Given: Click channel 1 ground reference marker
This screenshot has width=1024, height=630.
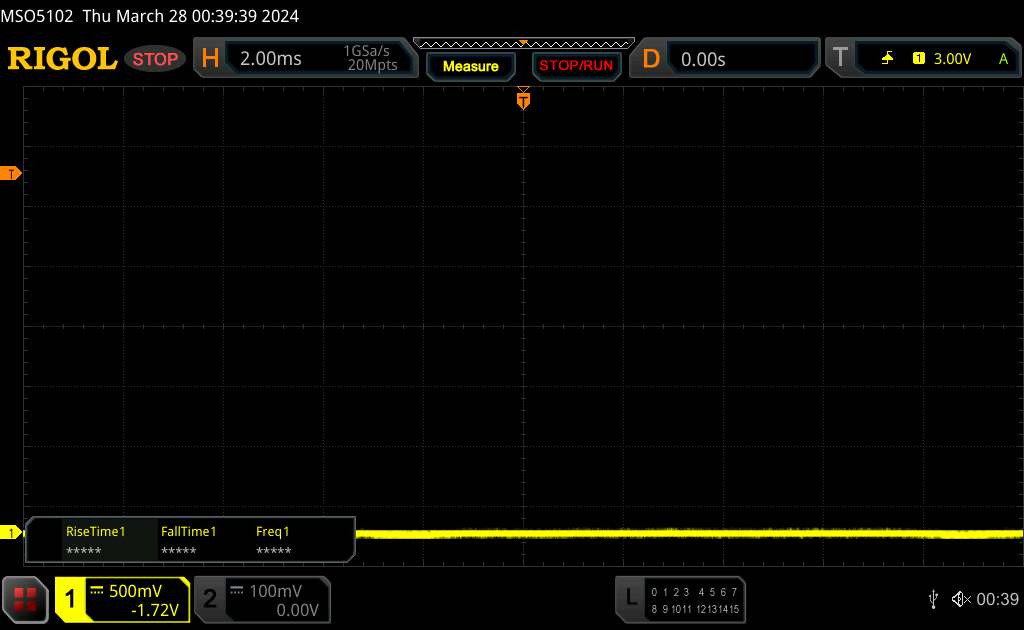Looking at the screenshot, I should point(10,533).
